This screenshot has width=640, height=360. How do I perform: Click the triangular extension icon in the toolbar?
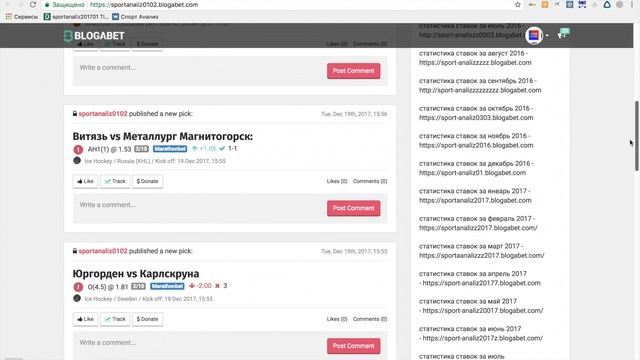click(x=607, y=4)
